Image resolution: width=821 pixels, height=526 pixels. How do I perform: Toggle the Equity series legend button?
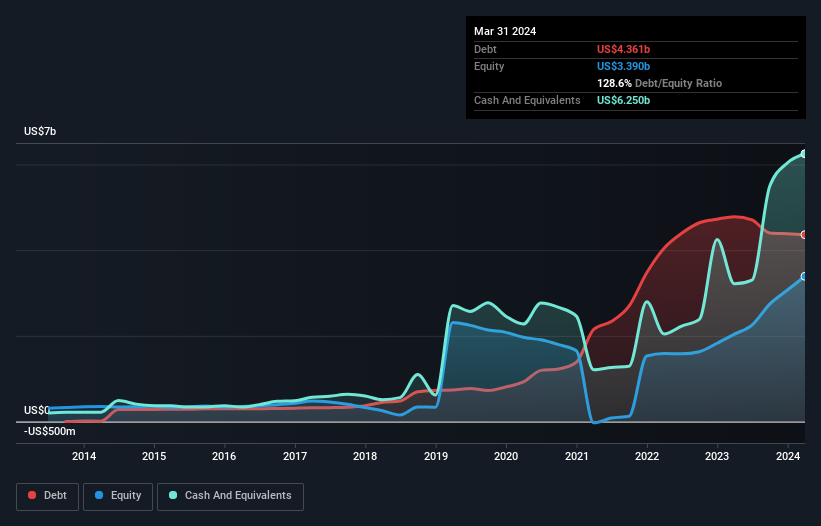118,496
